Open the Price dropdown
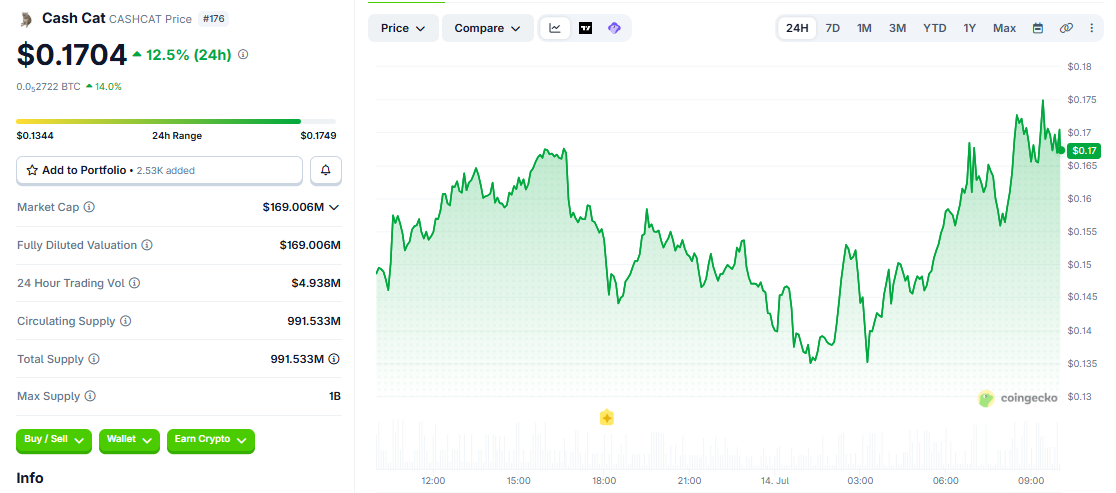This screenshot has height=493, width=1116. (x=403, y=28)
